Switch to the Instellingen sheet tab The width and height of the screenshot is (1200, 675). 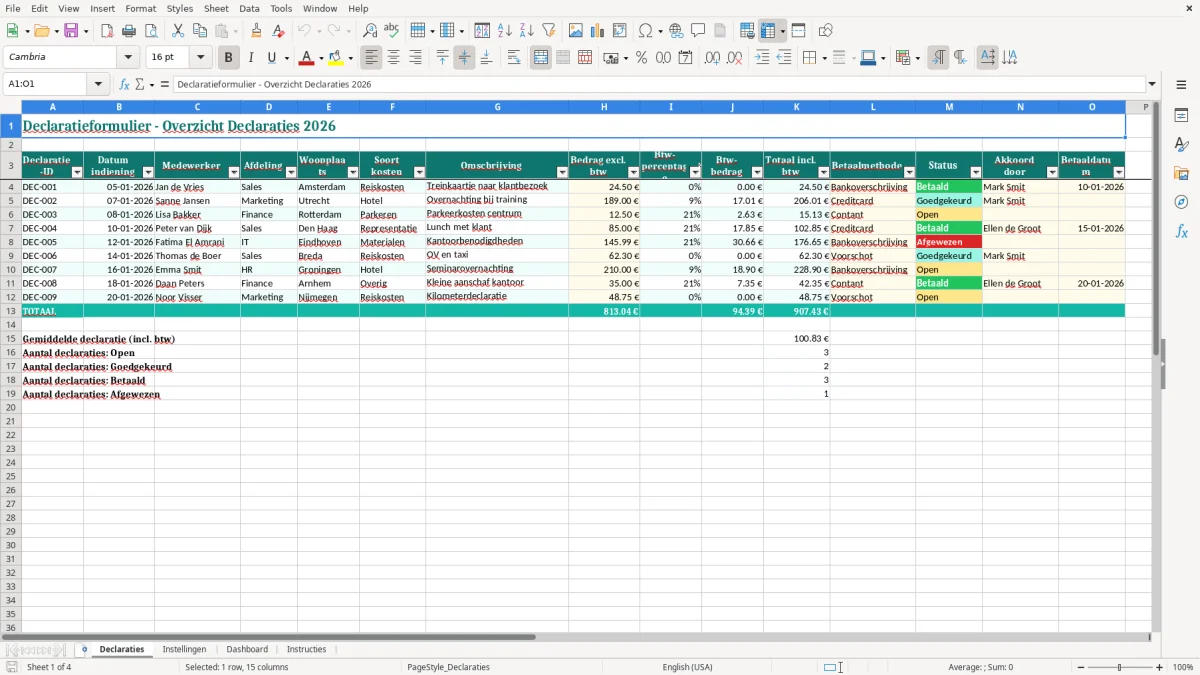point(184,649)
